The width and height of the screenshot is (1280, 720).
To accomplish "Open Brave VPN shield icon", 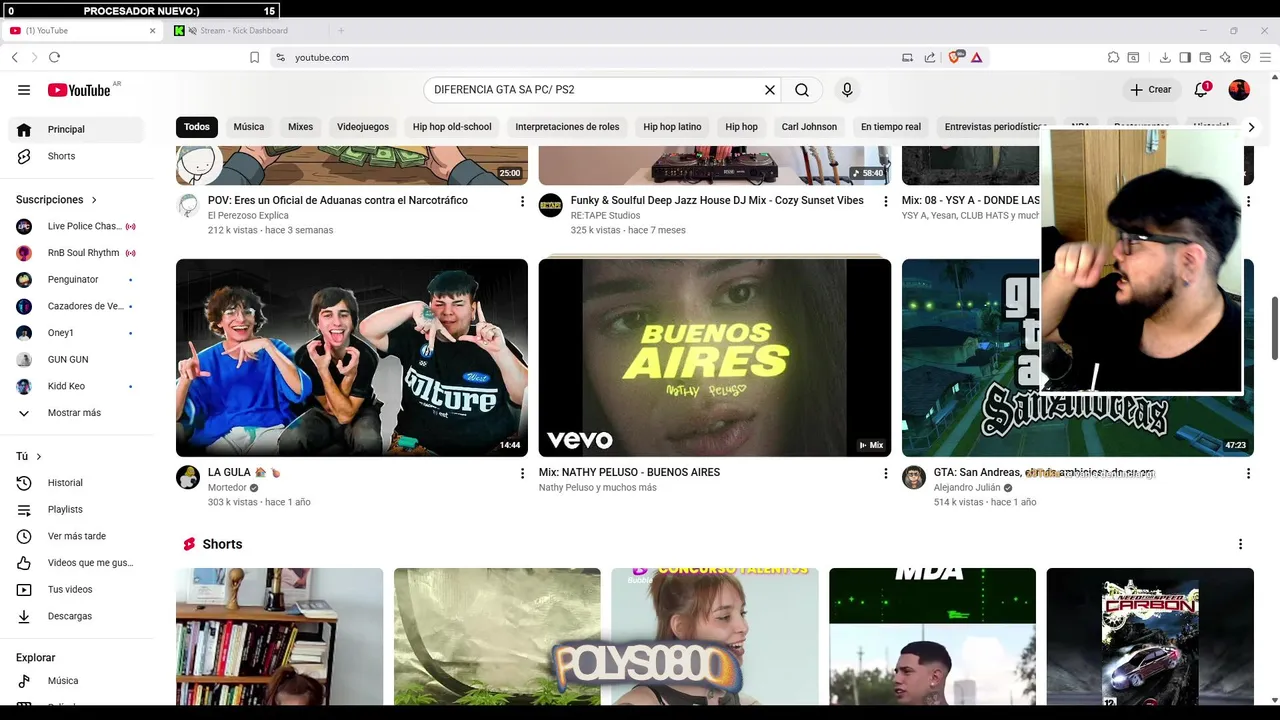I will (x=1245, y=57).
